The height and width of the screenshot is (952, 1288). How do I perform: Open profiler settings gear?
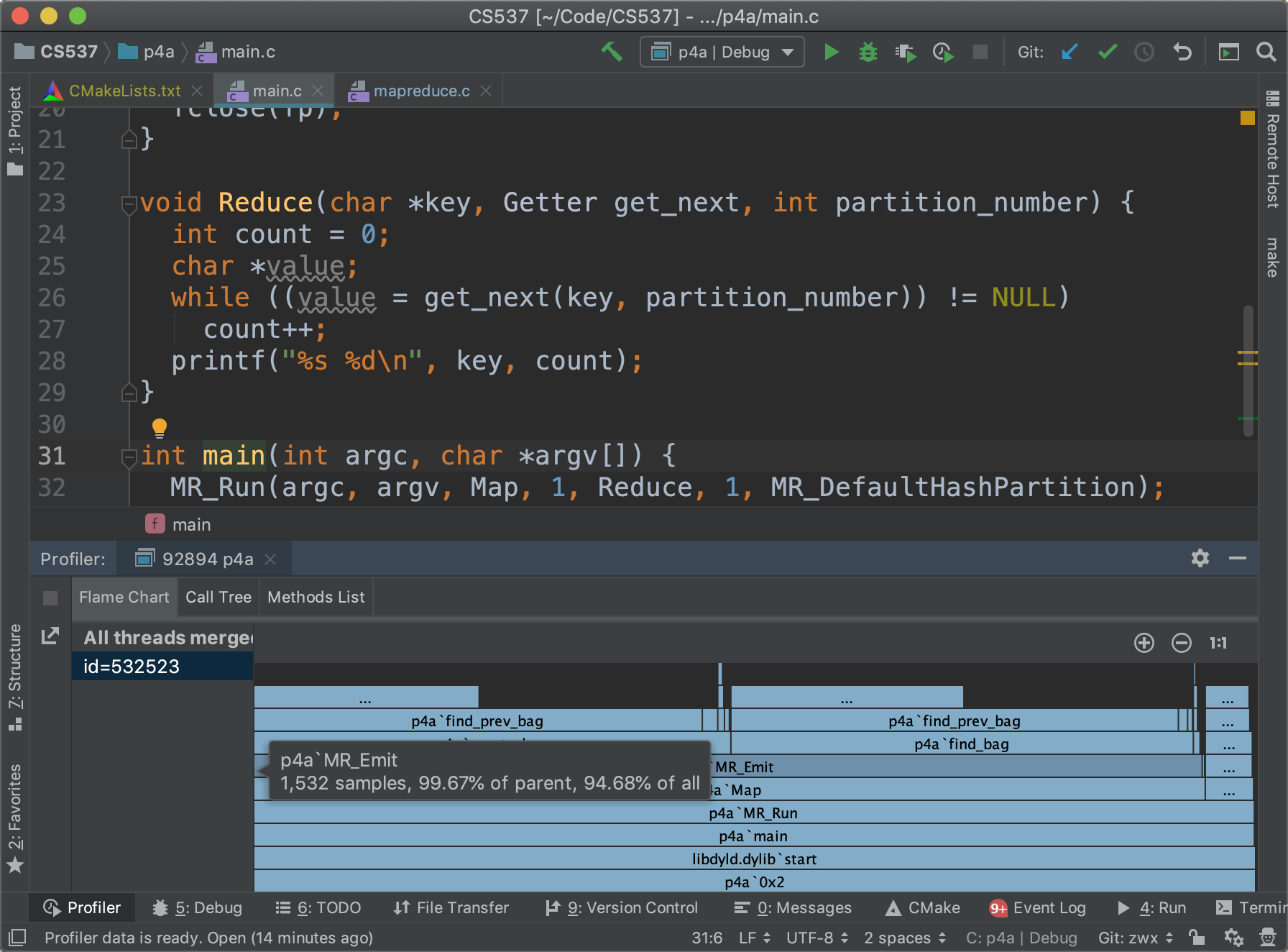pos(1200,558)
